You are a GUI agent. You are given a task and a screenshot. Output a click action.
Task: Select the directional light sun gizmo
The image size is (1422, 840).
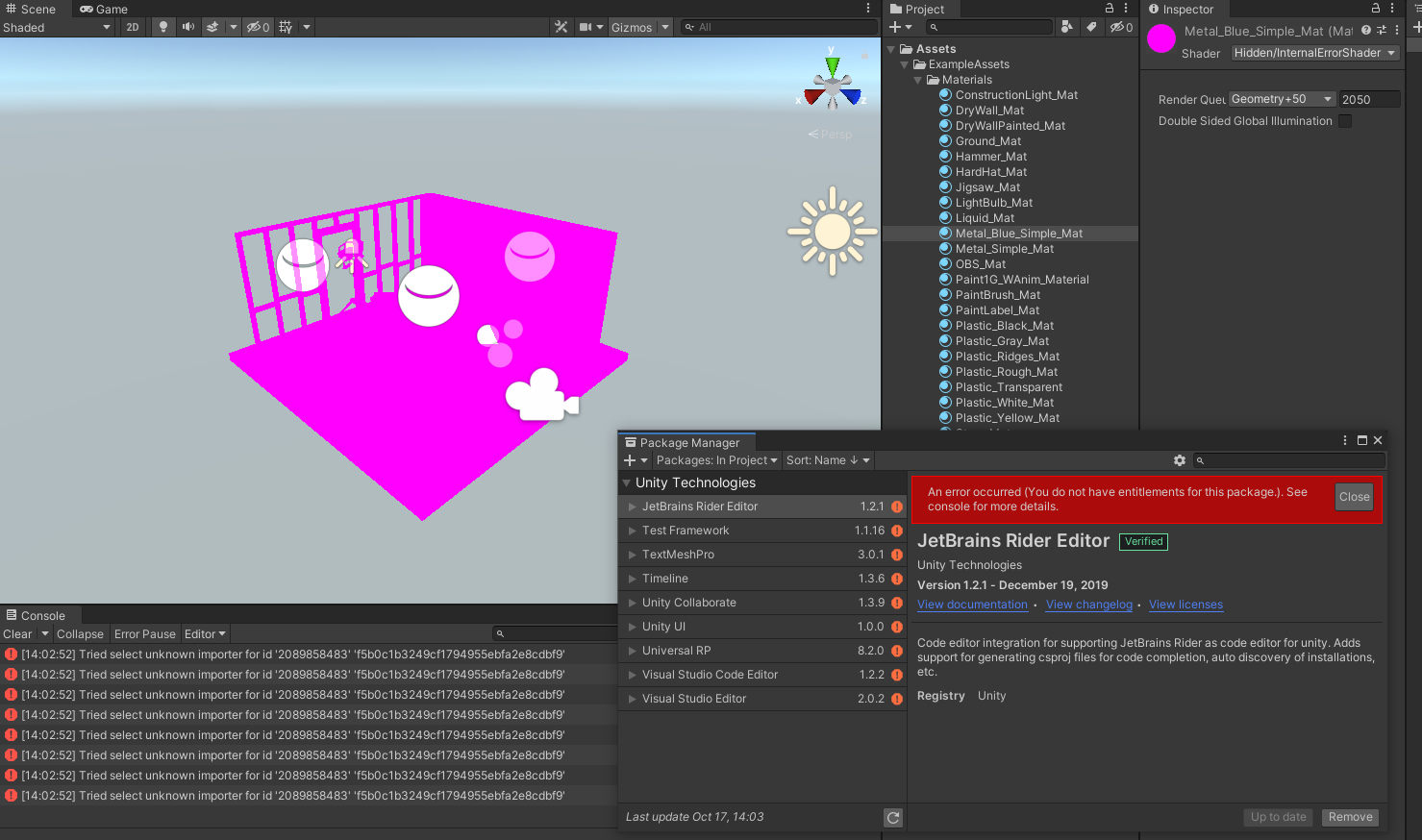833,232
